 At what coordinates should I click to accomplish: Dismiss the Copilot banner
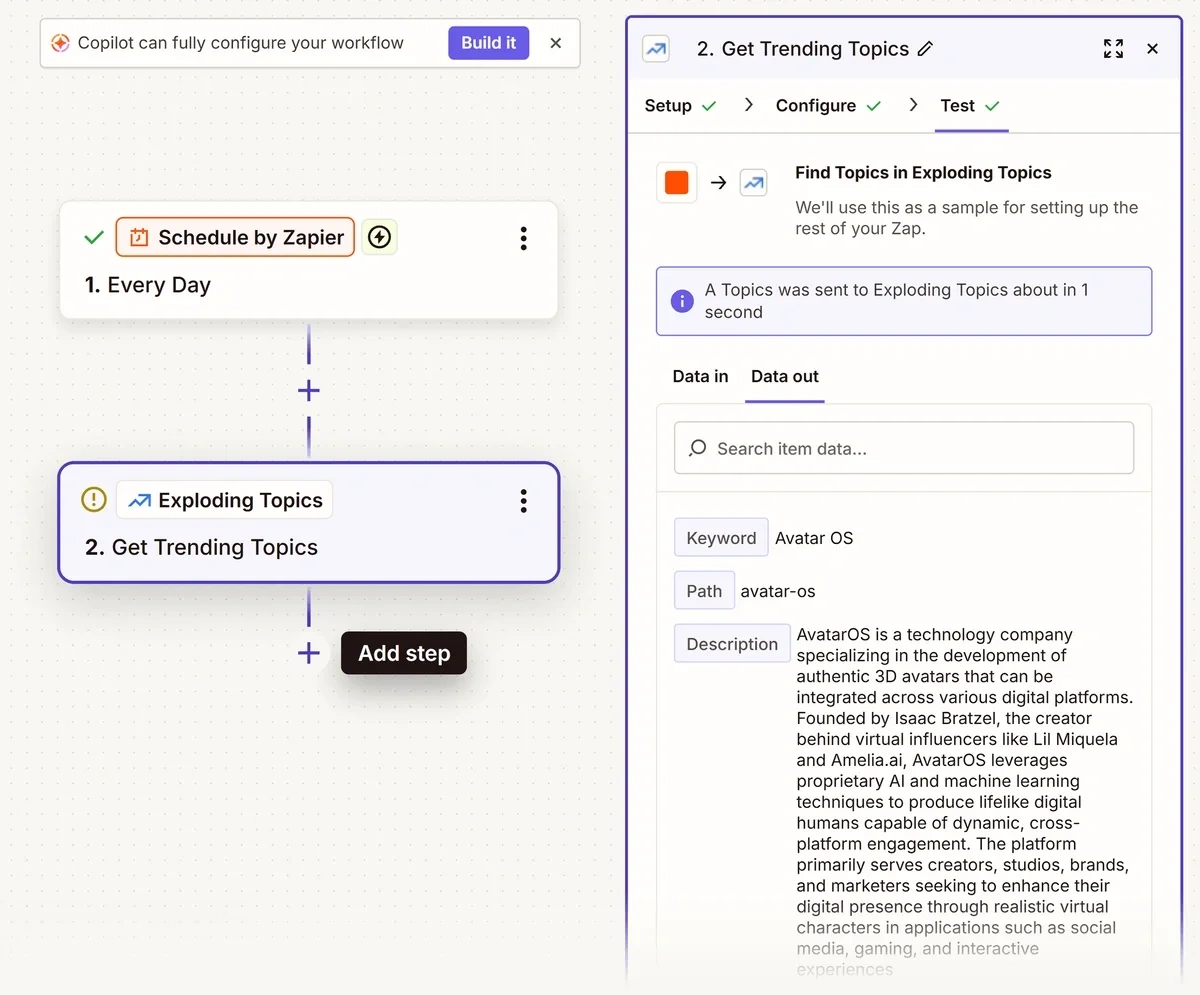[x=556, y=43]
